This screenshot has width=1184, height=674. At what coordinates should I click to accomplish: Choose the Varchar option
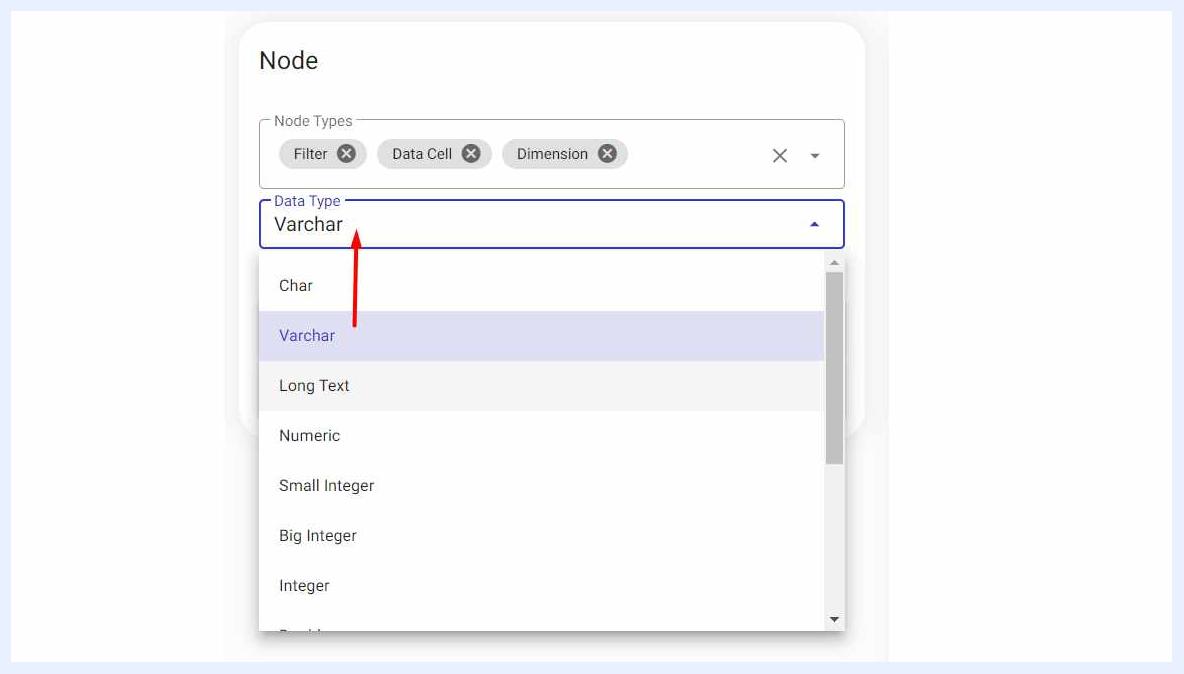pos(541,336)
